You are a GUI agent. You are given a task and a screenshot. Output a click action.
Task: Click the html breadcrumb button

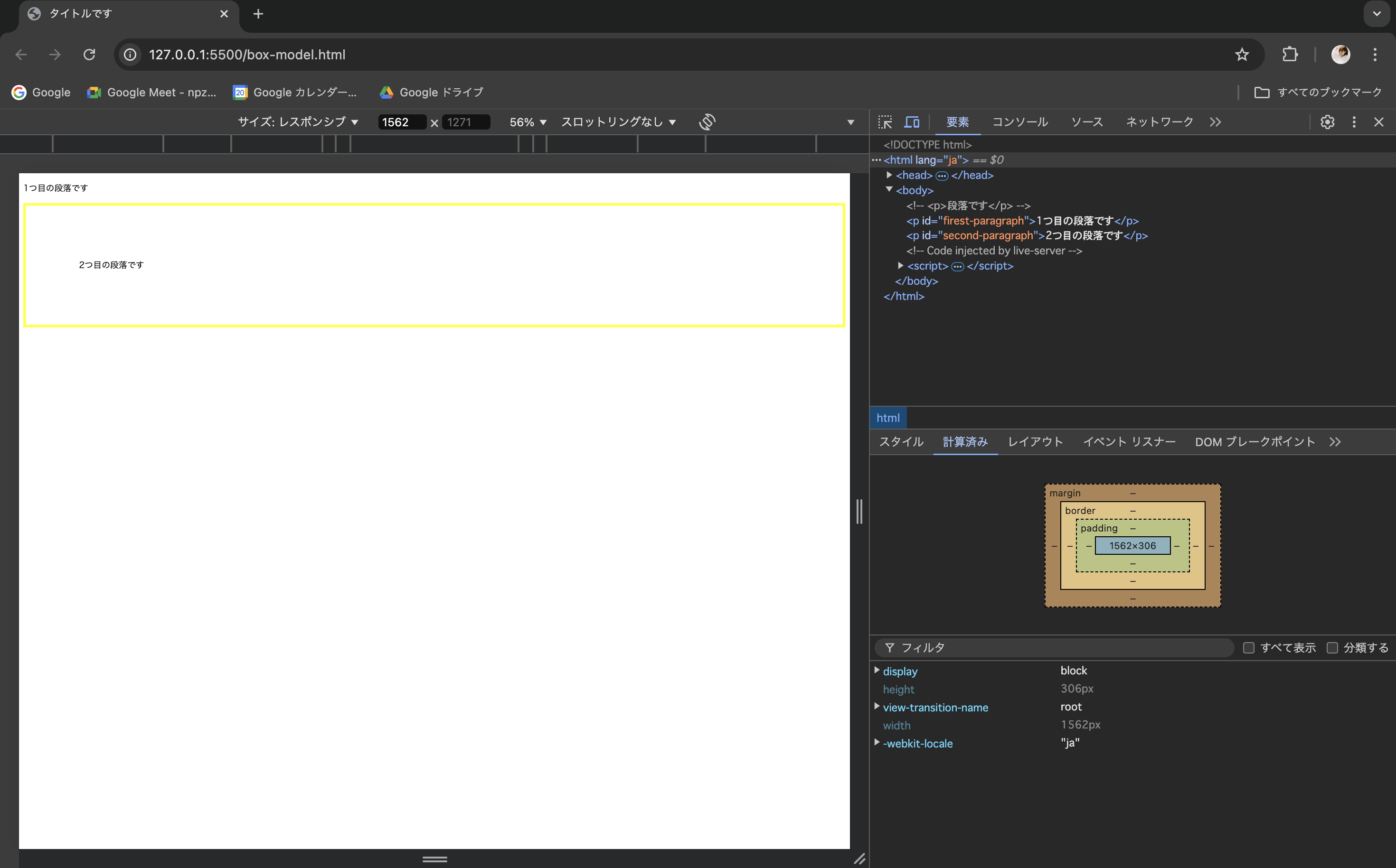(x=888, y=417)
